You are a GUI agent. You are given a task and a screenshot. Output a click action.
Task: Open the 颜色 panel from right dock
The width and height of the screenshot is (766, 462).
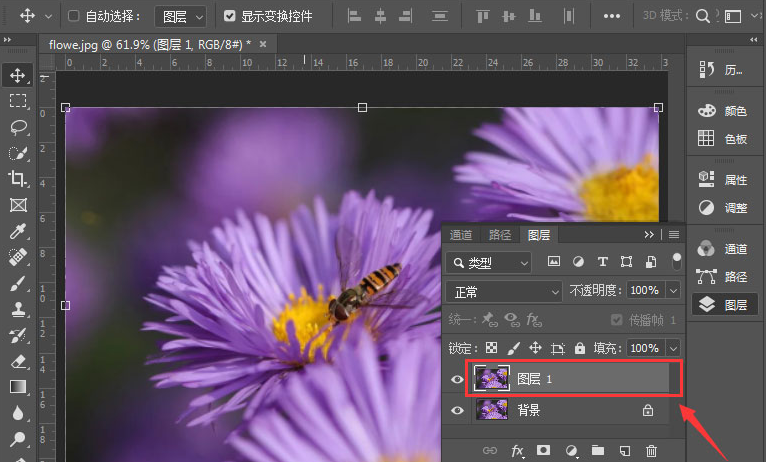pyautogui.click(x=723, y=111)
